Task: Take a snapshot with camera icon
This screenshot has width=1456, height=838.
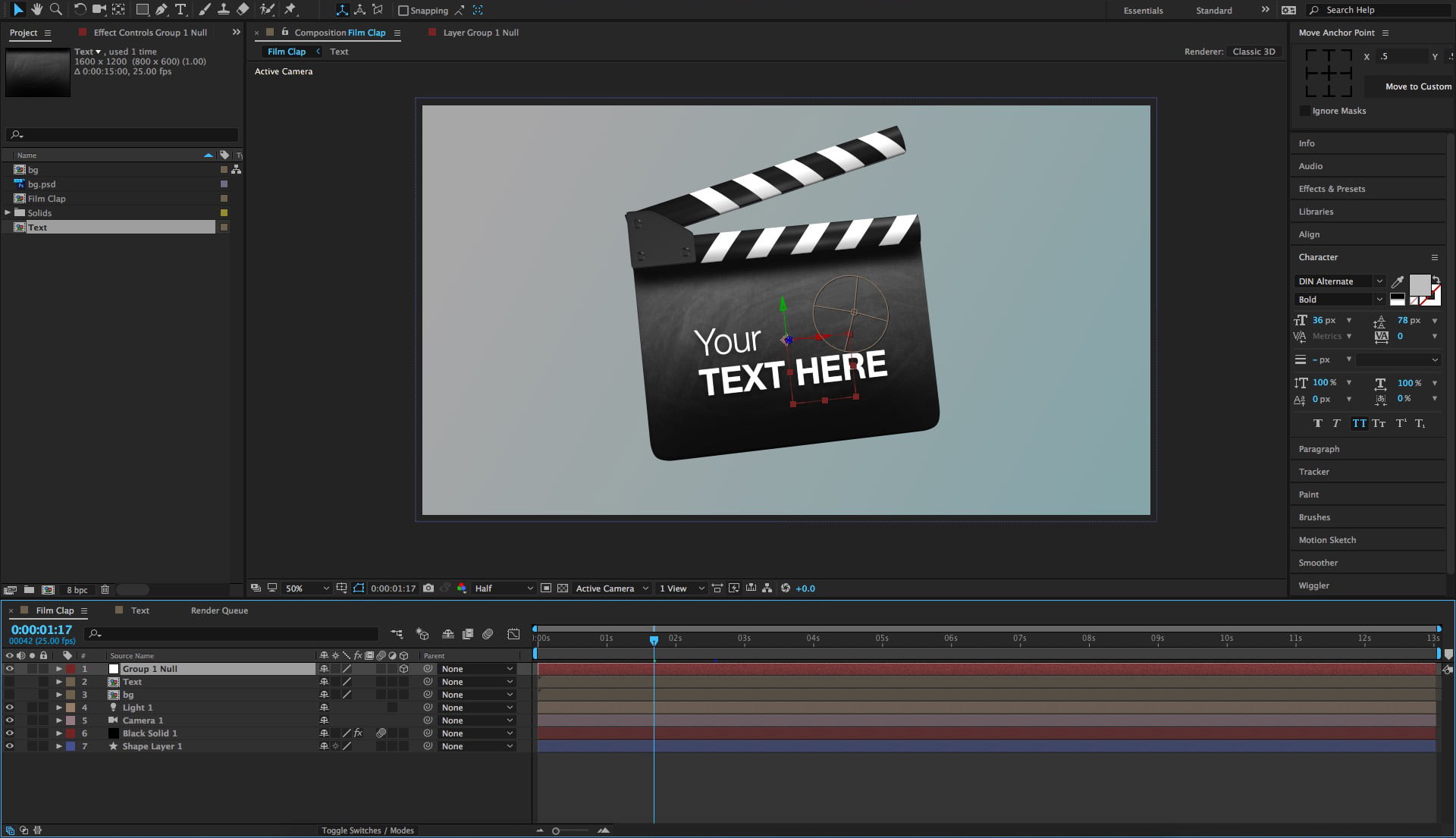Action: [428, 588]
